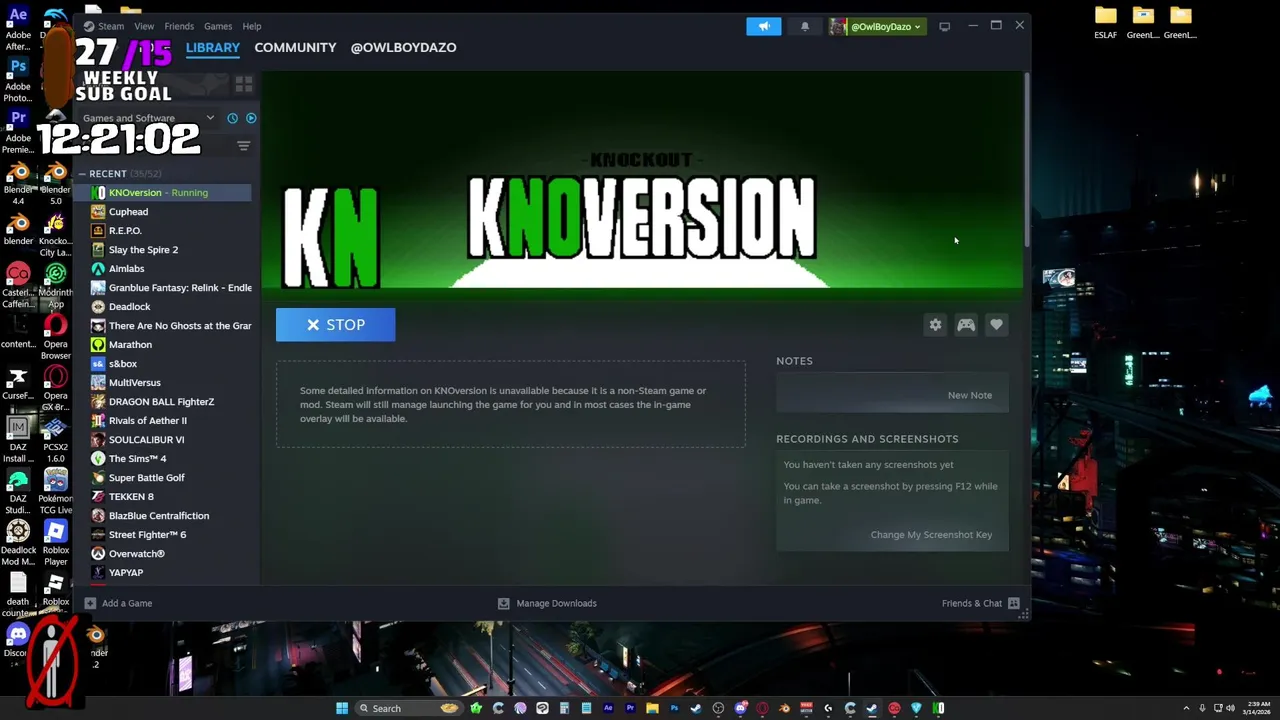1280x720 pixels.
Task: Open the View menu
Action: coord(144,26)
